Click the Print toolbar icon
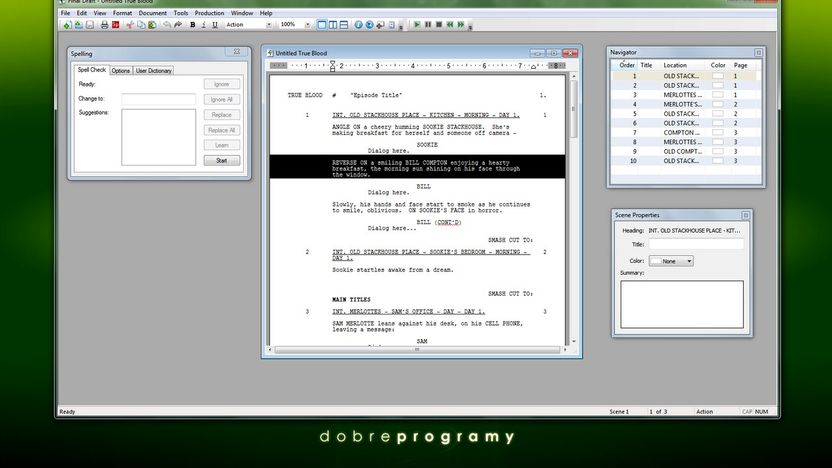This screenshot has height=468, width=832. (105, 25)
